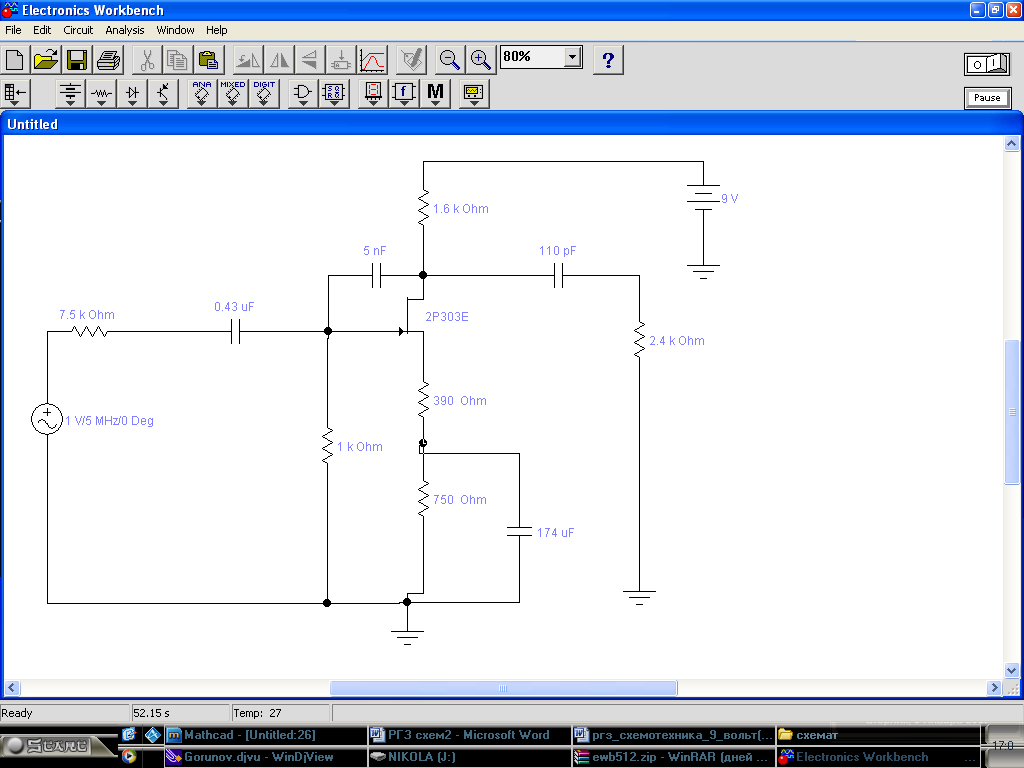Click the horizontal scrollbar thumb
The image size is (1024, 768).
point(503,688)
